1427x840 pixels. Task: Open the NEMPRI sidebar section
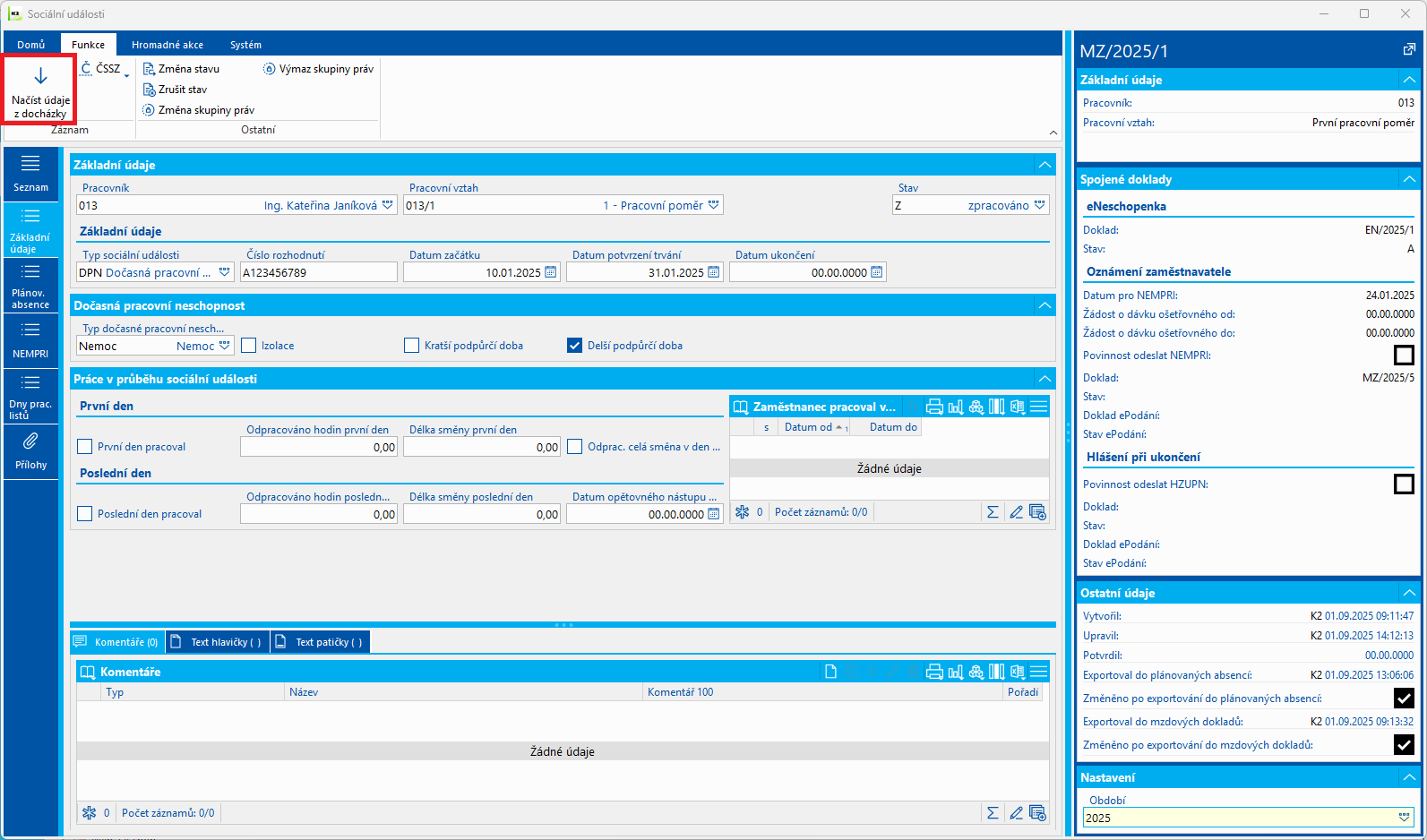point(30,341)
